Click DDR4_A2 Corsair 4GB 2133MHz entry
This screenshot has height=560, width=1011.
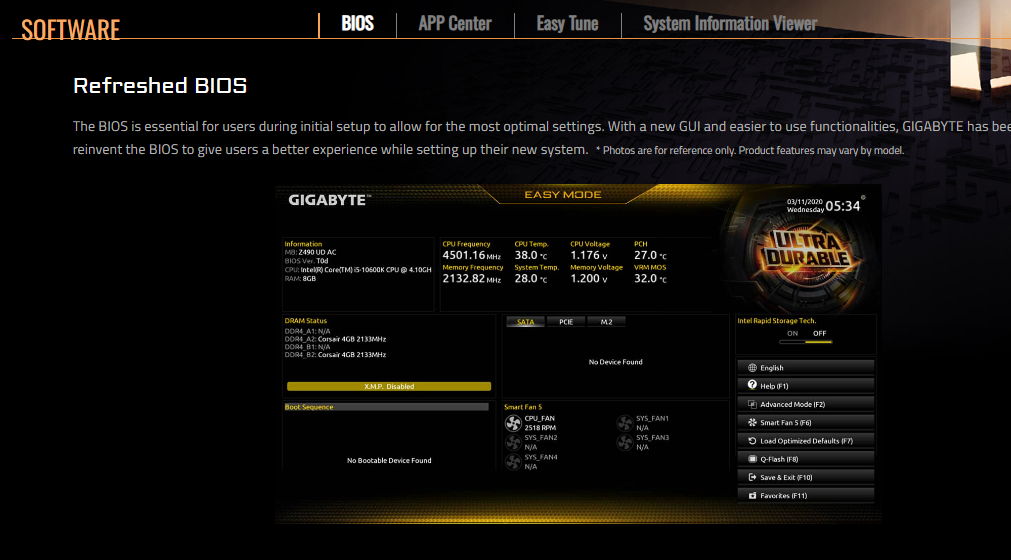335,339
